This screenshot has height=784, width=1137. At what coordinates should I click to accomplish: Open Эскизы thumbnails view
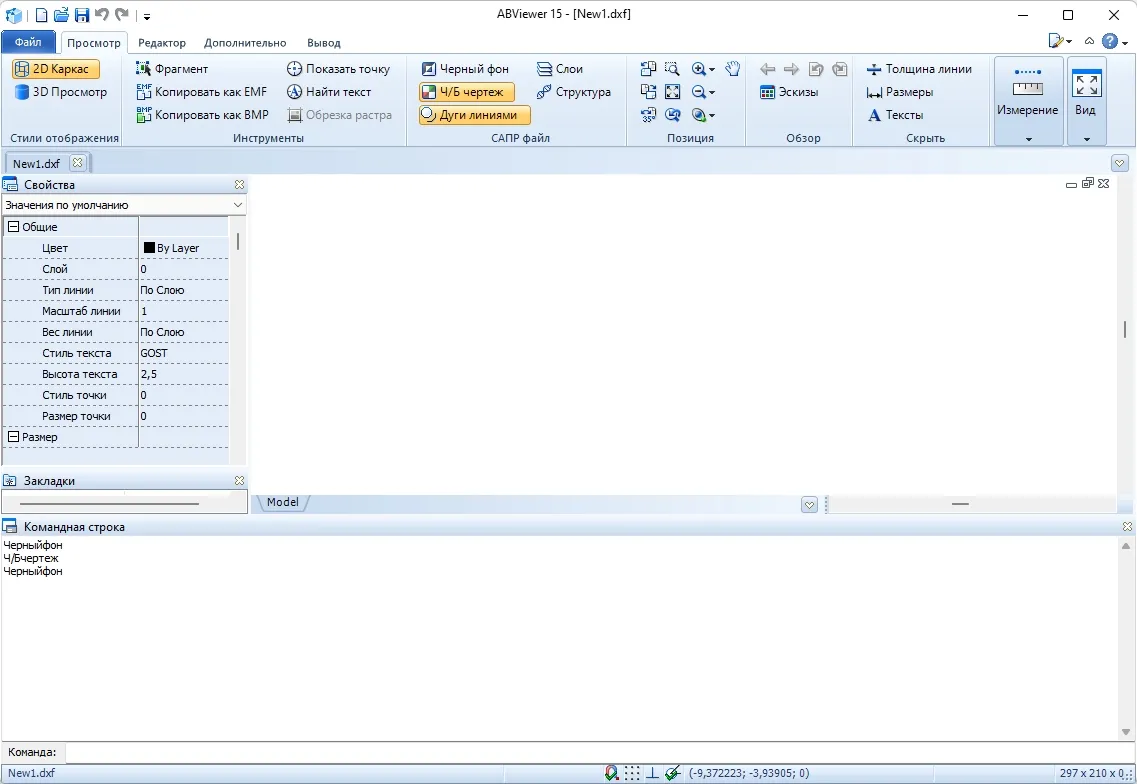tap(789, 92)
